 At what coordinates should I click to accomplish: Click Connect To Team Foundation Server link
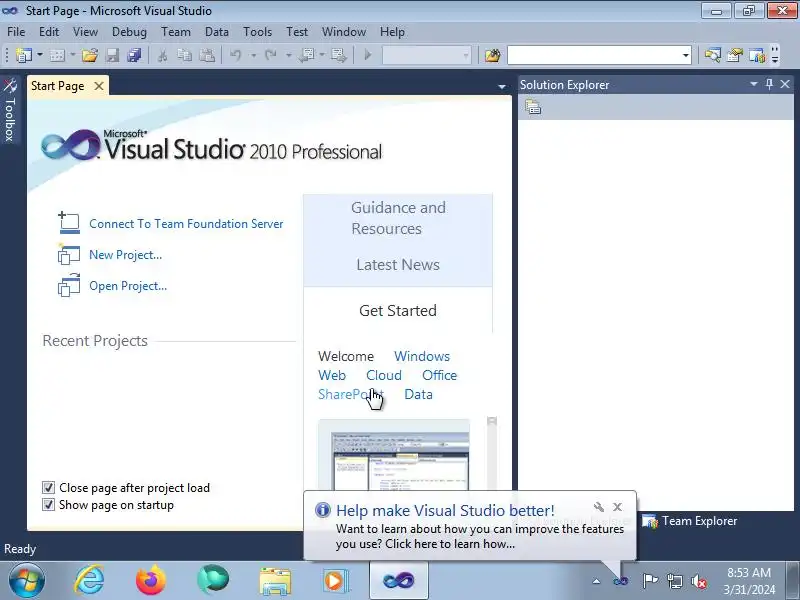186,223
